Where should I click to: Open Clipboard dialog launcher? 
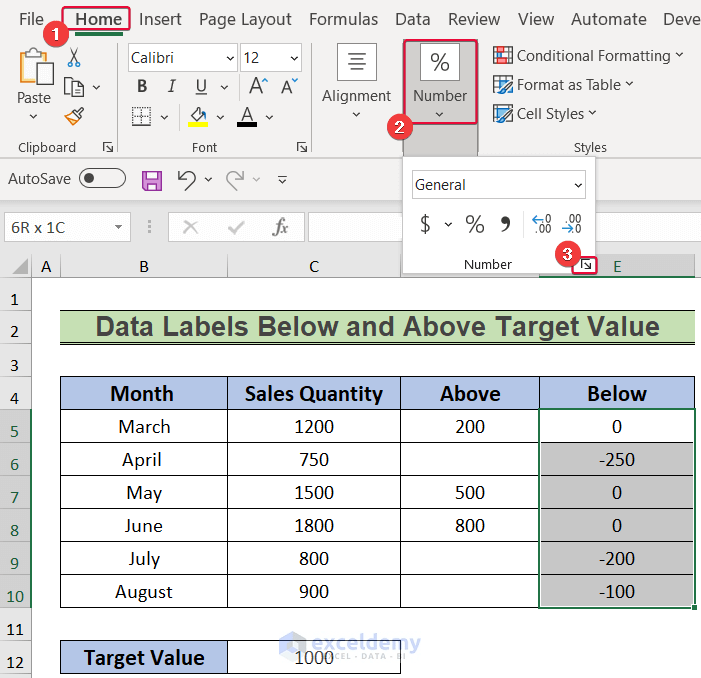coord(108,147)
